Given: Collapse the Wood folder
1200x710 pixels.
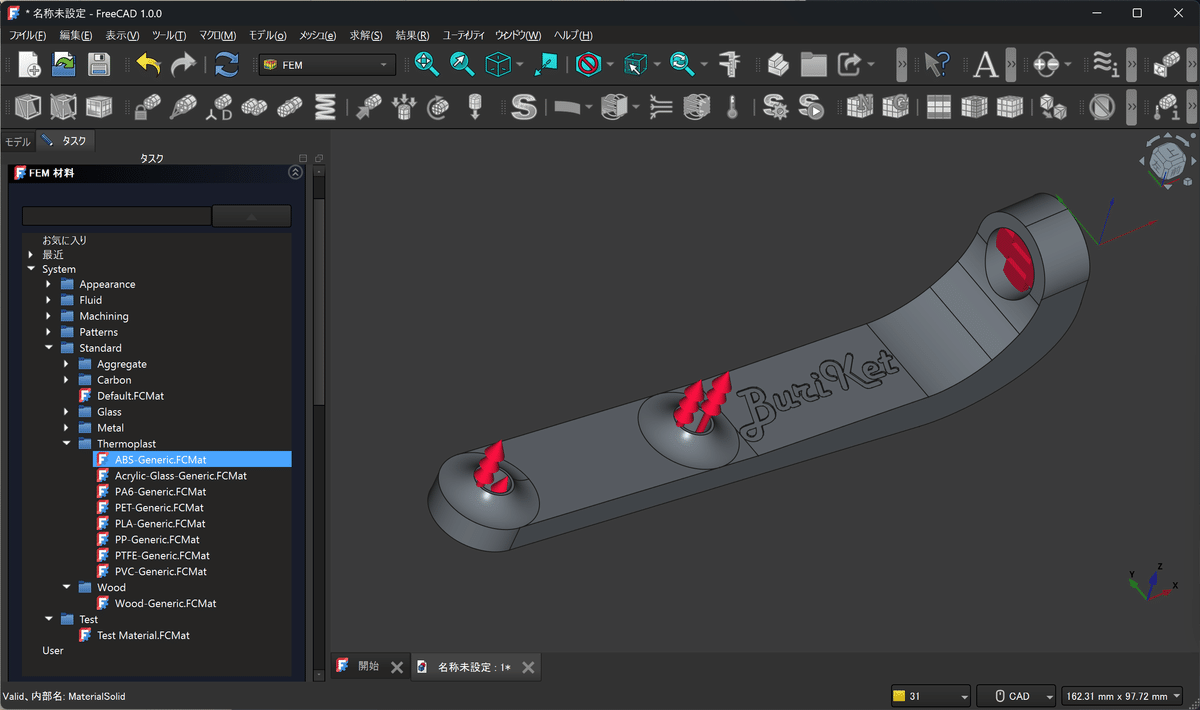Looking at the screenshot, I should click(x=67, y=588).
